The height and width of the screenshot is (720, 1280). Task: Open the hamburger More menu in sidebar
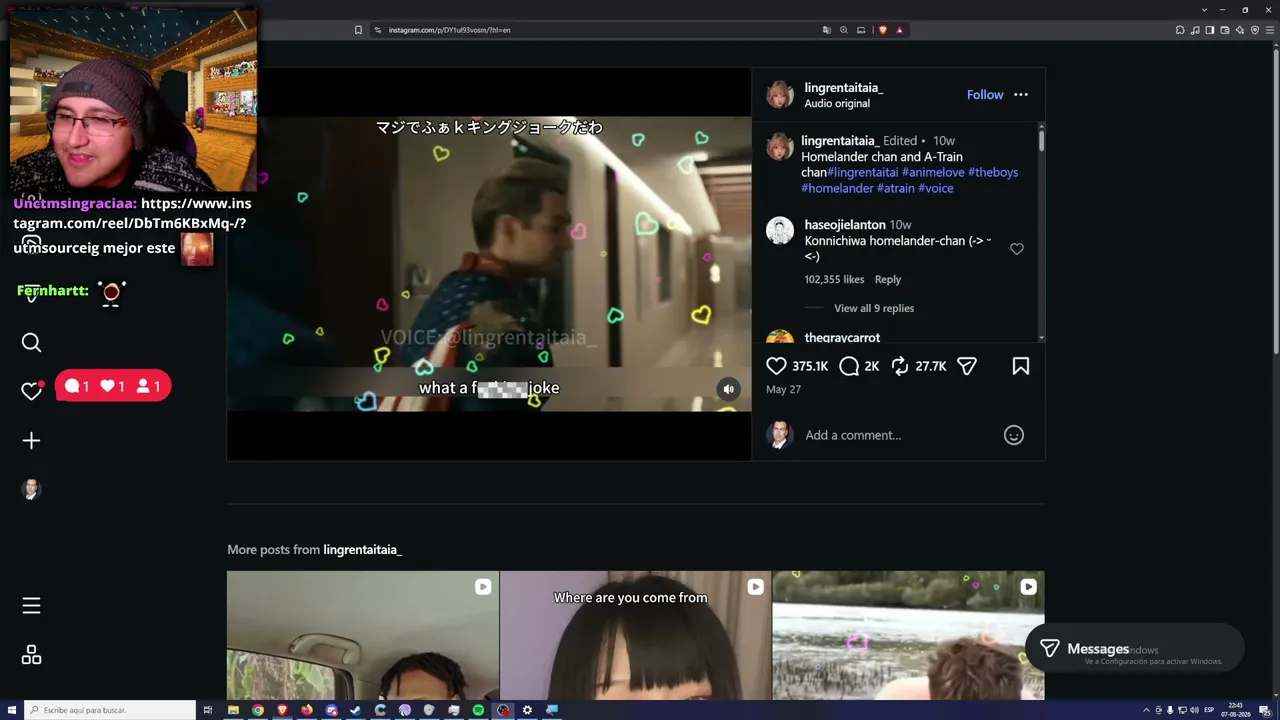31,606
